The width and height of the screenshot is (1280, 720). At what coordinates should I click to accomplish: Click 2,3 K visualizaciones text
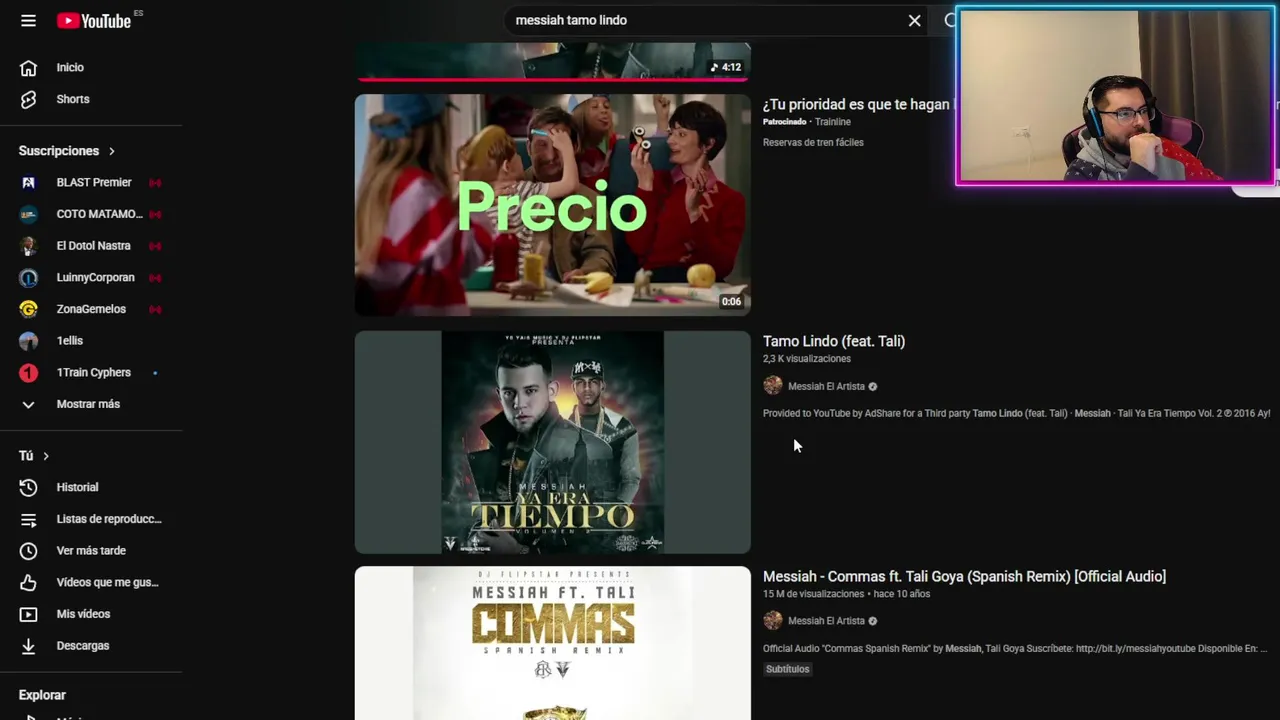pyautogui.click(x=807, y=359)
